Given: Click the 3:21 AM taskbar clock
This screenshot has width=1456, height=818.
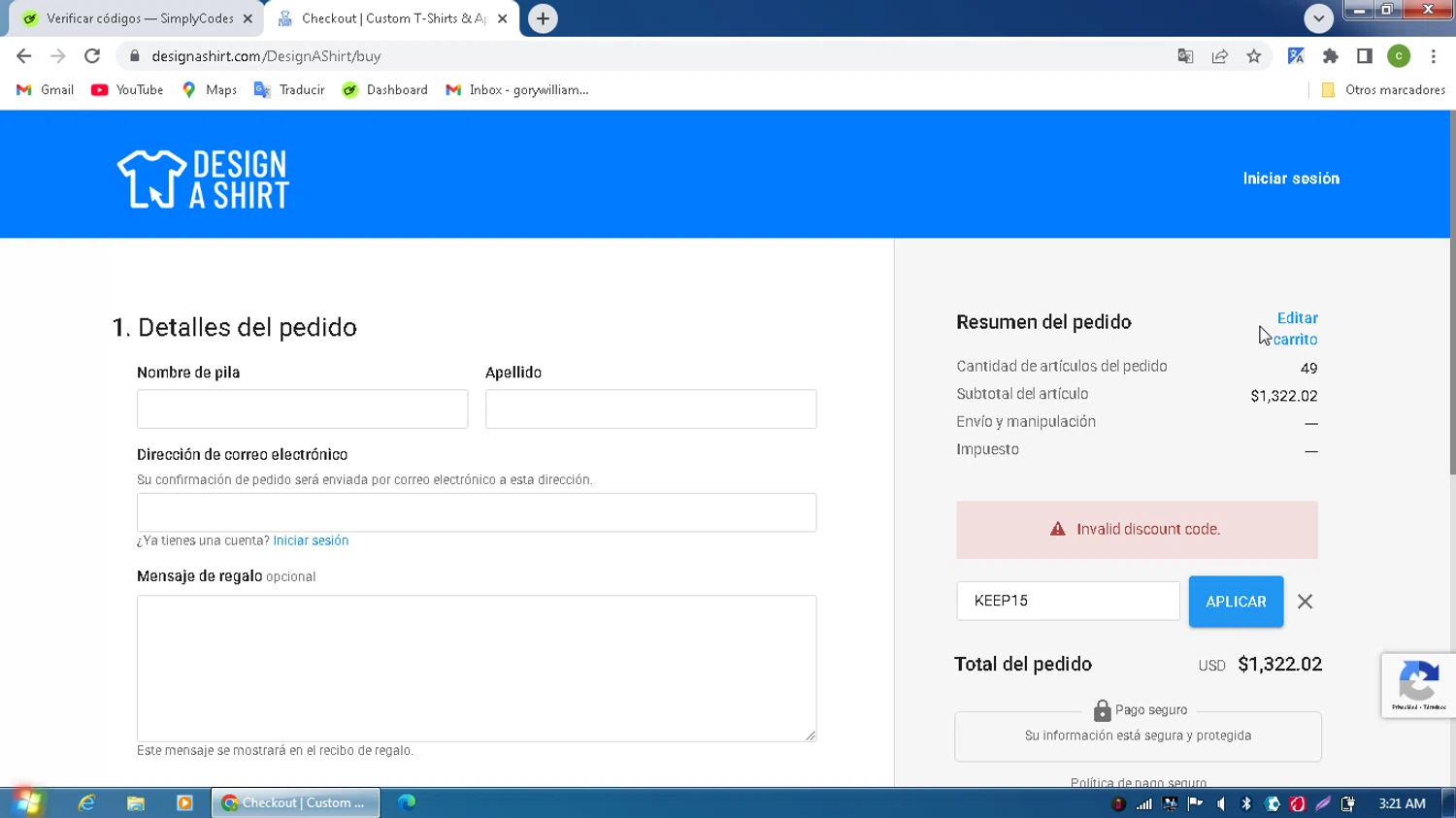Looking at the screenshot, I should (x=1402, y=803).
